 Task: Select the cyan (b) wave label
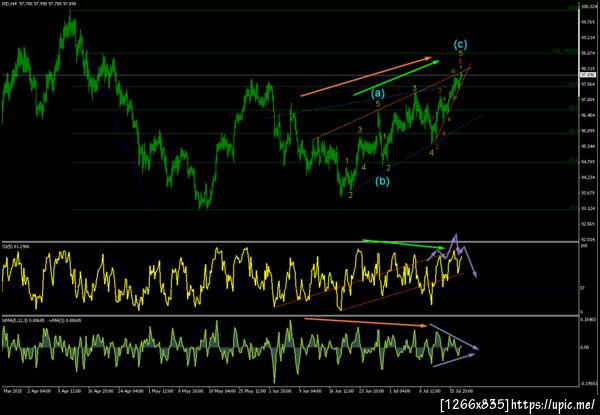coord(382,181)
